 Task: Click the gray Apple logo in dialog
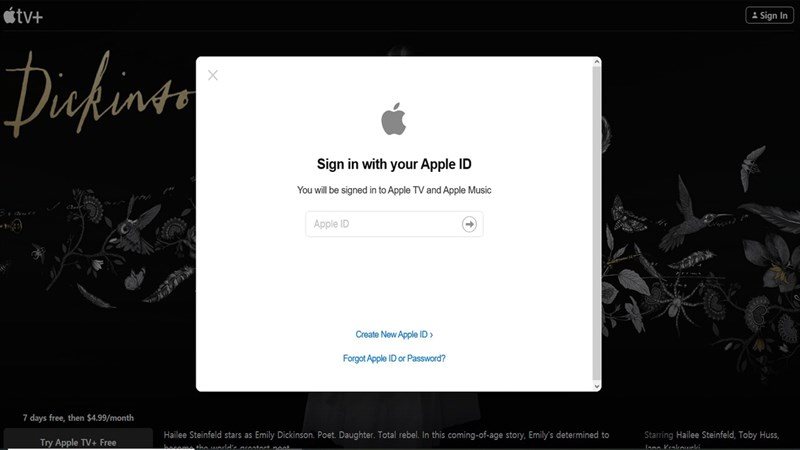tap(394, 119)
